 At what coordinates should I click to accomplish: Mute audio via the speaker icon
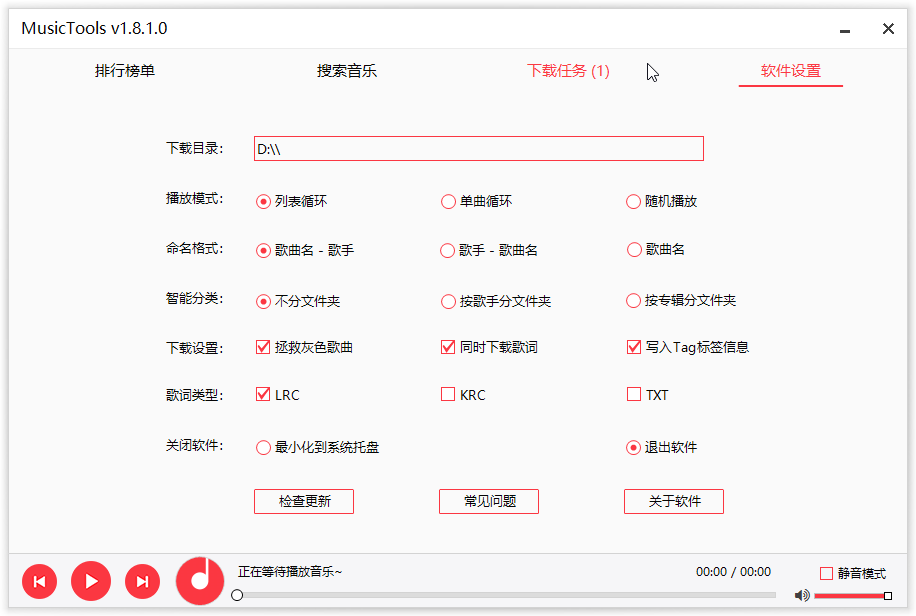[x=801, y=596]
